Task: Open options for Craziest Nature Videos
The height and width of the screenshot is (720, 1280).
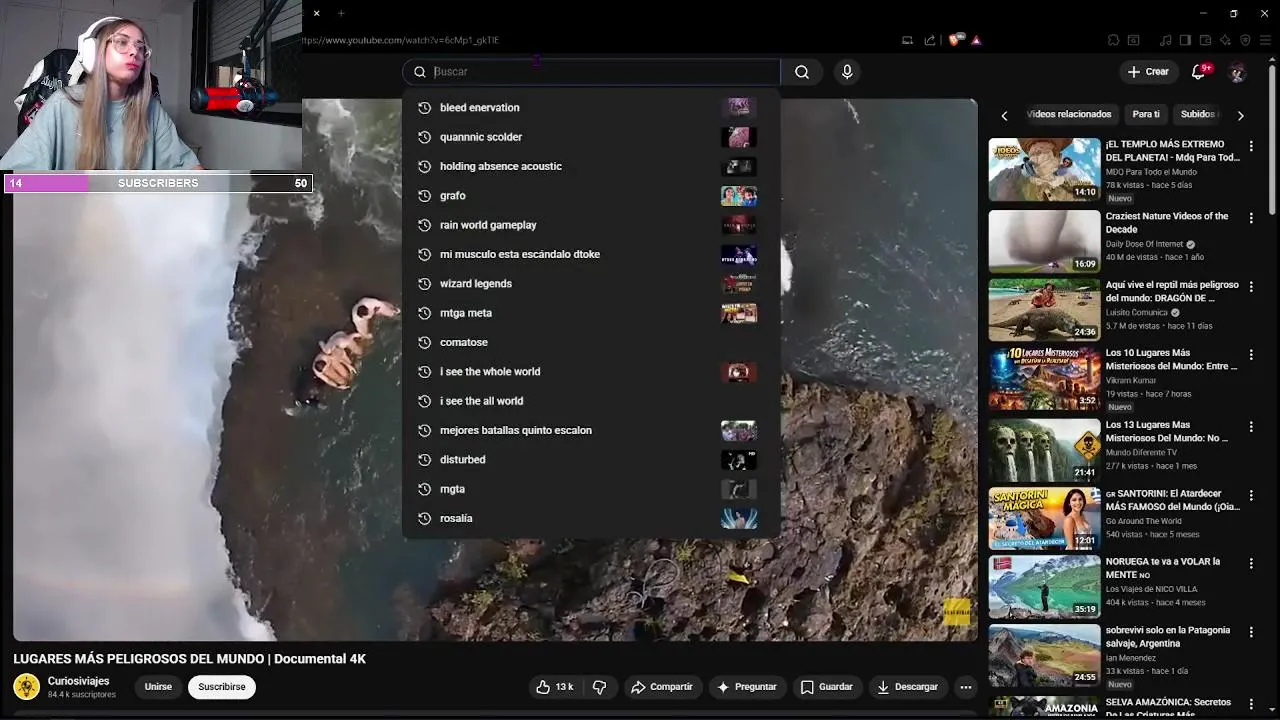Action: coord(1251,218)
